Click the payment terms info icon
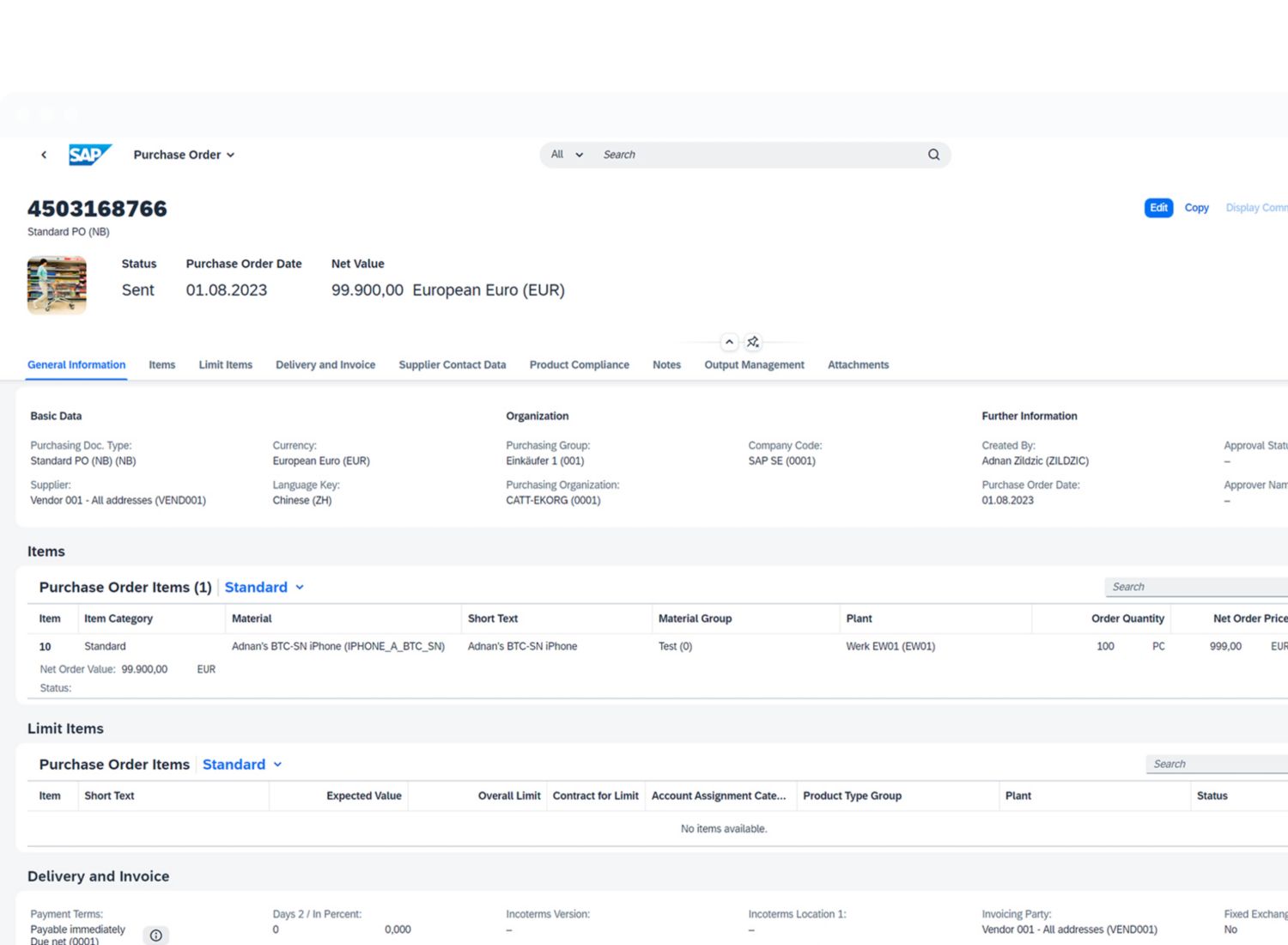Screen dimensions: 1288x945 pos(155,936)
